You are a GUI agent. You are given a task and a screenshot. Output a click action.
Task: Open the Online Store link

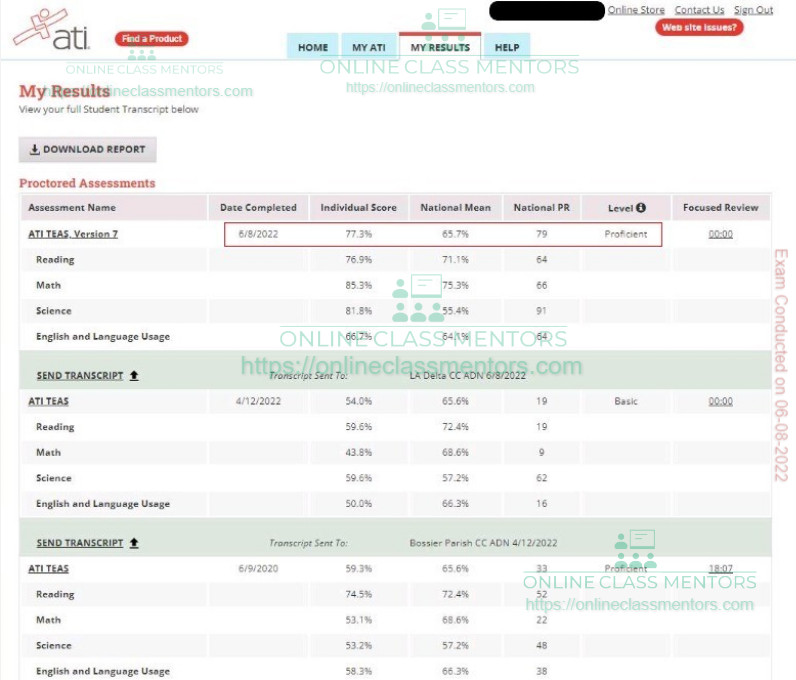(x=636, y=10)
